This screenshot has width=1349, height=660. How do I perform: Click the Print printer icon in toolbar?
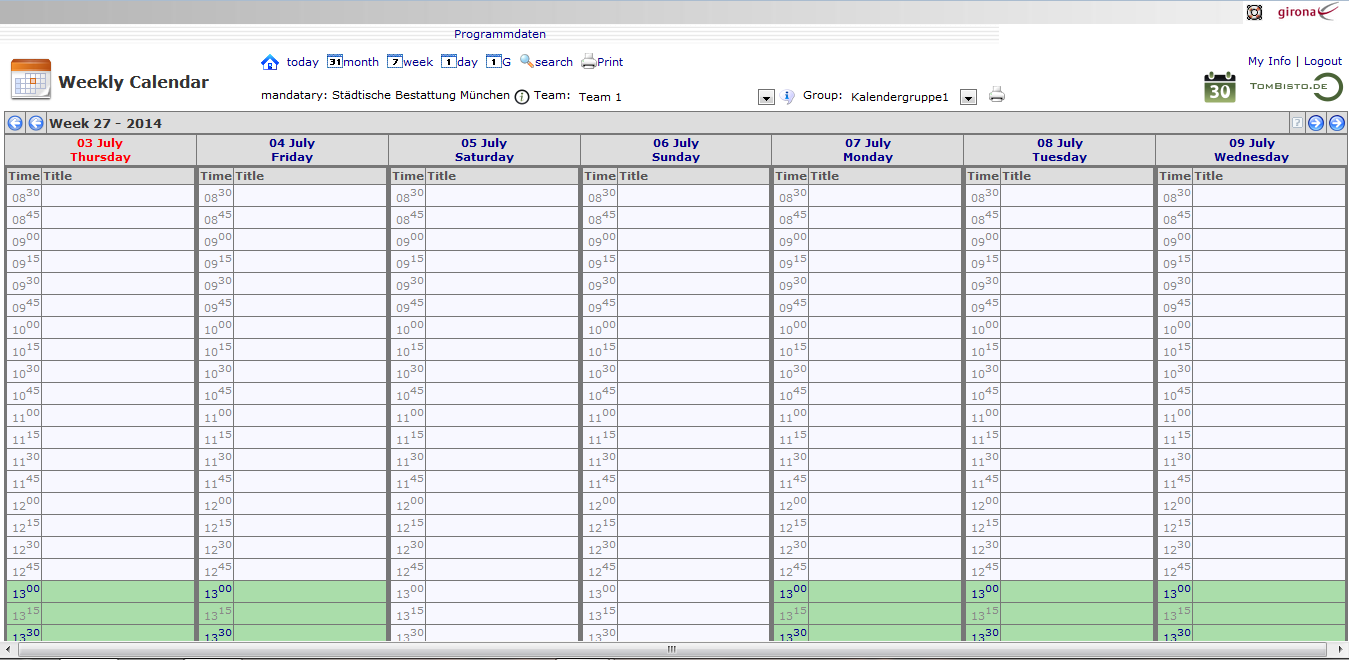coord(589,62)
